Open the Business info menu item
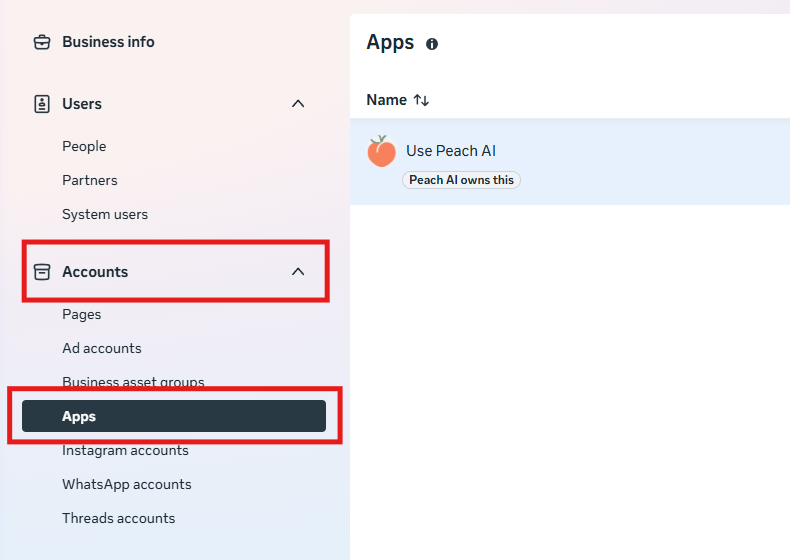The width and height of the screenshot is (790, 560). (x=108, y=42)
